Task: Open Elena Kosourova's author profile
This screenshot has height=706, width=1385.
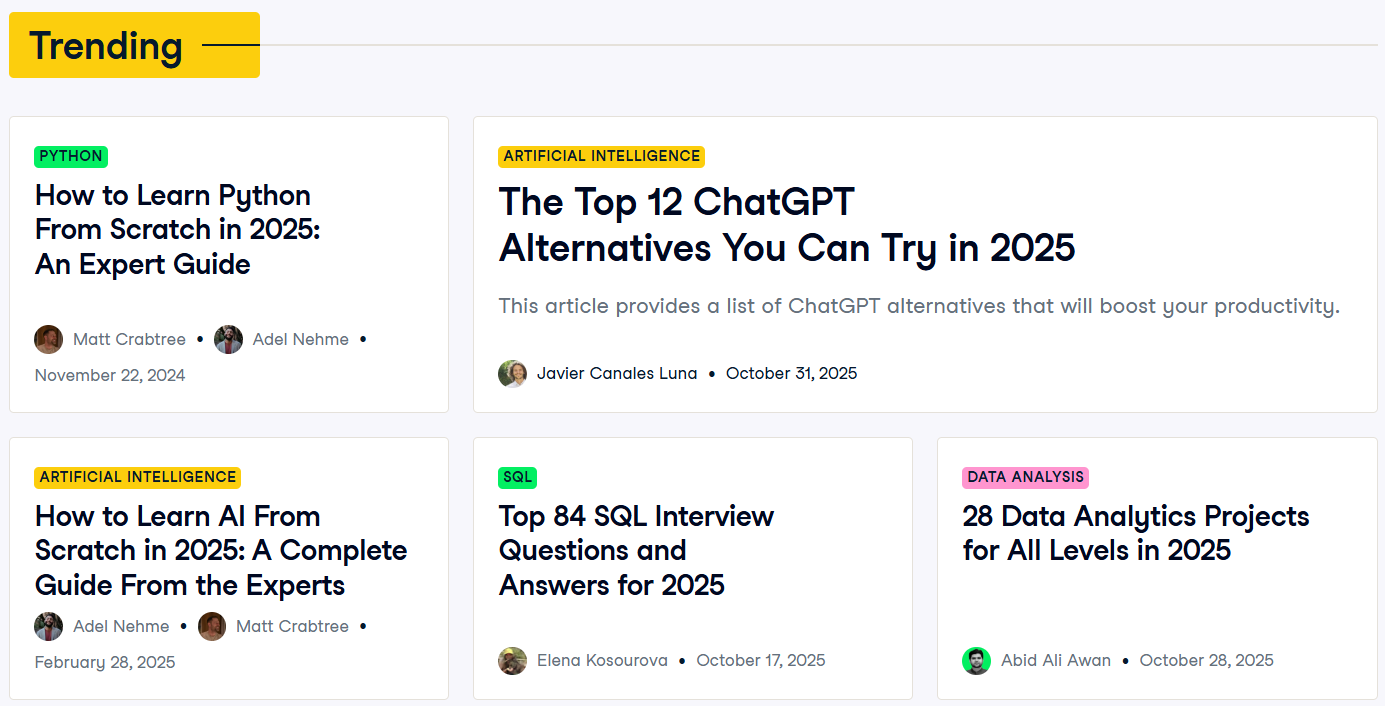Action: [x=601, y=660]
